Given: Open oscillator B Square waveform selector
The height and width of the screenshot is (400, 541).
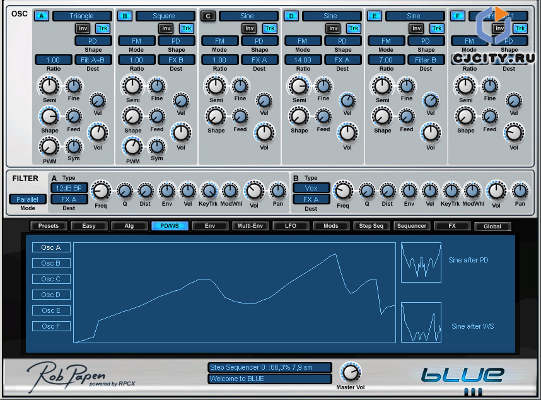Looking at the screenshot, I should click(165, 16).
